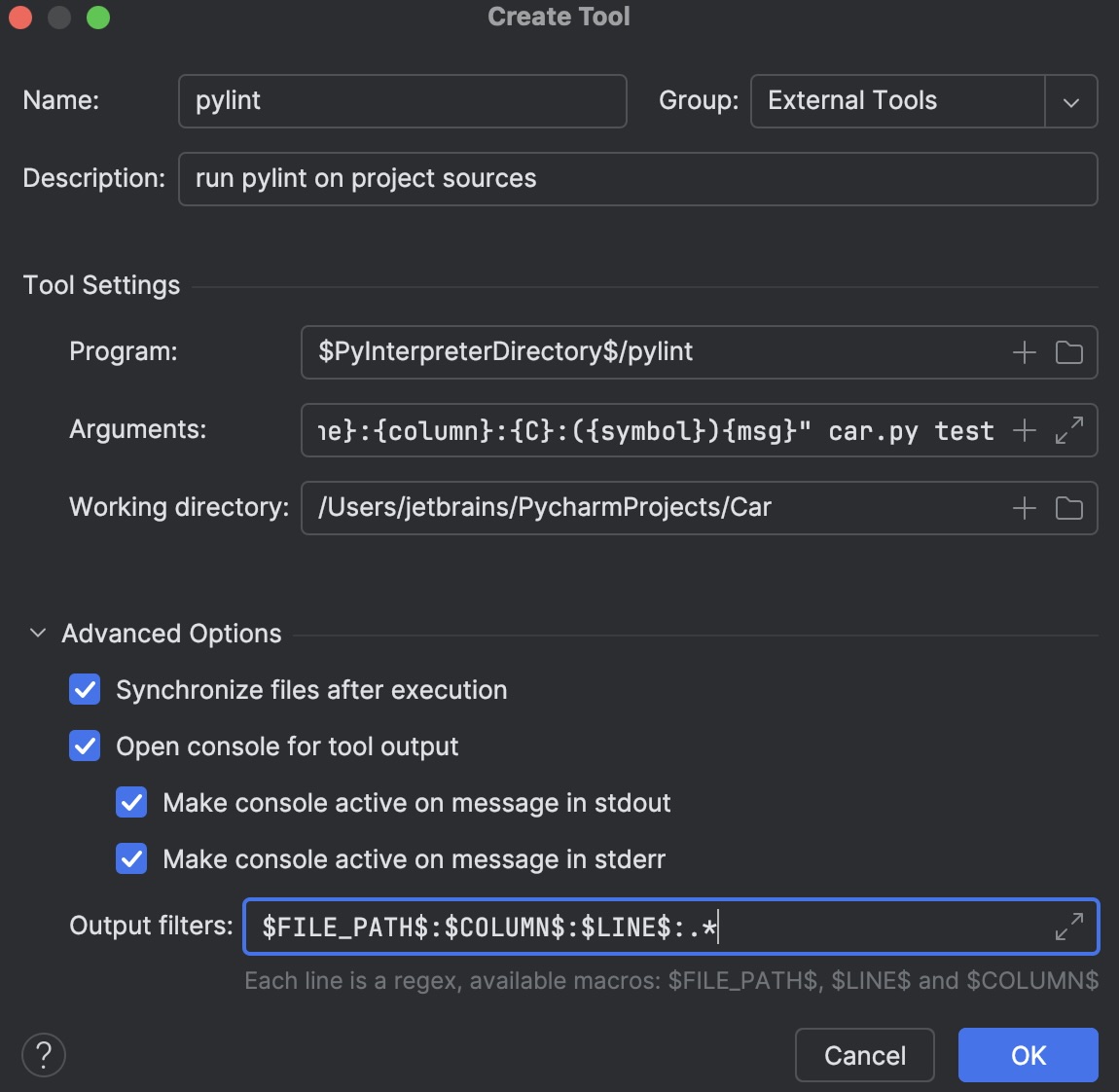Viewport: 1119px width, 1092px height.
Task: Open the Group dropdown
Action: 1070,101
